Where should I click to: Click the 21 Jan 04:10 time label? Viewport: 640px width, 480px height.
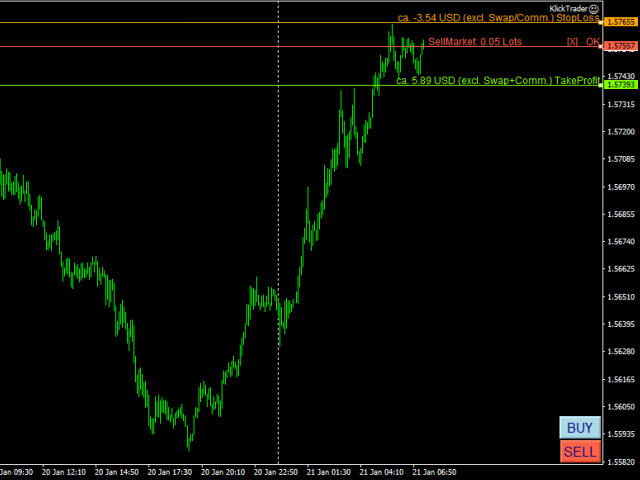coord(381,472)
